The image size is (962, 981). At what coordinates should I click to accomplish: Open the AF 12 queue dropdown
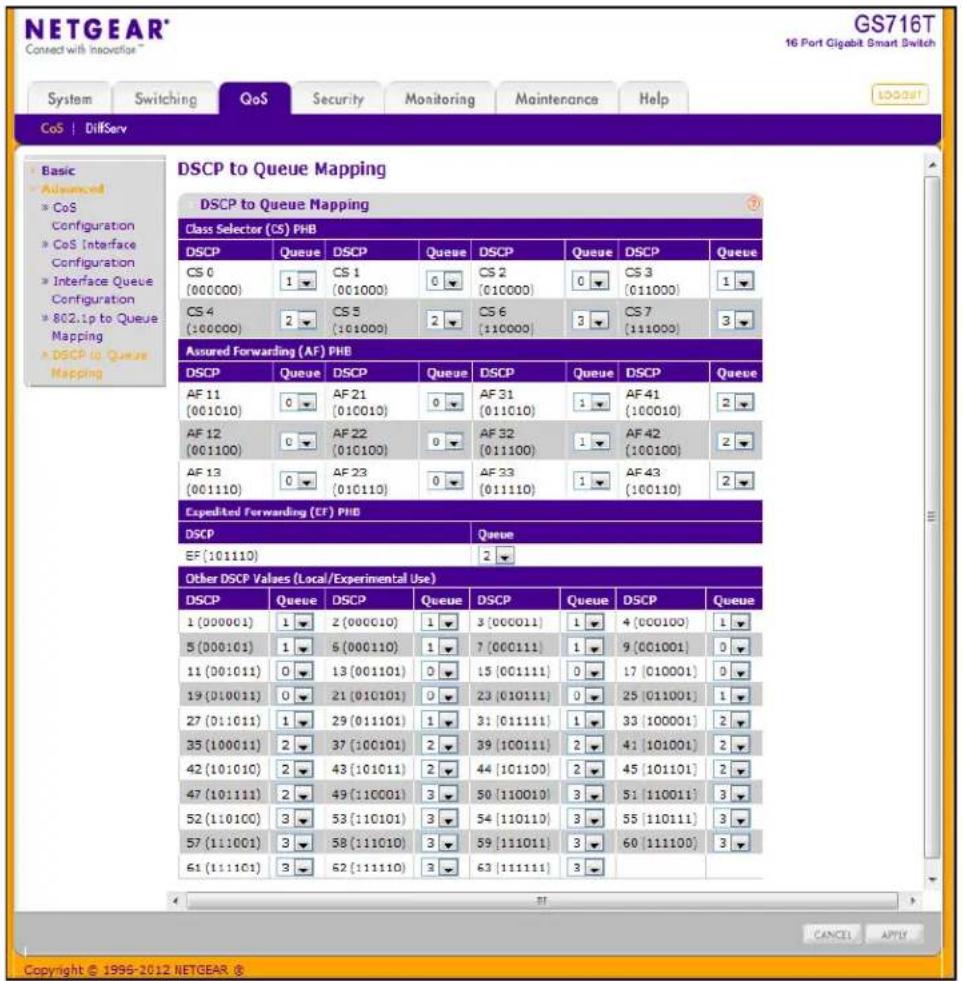298,442
